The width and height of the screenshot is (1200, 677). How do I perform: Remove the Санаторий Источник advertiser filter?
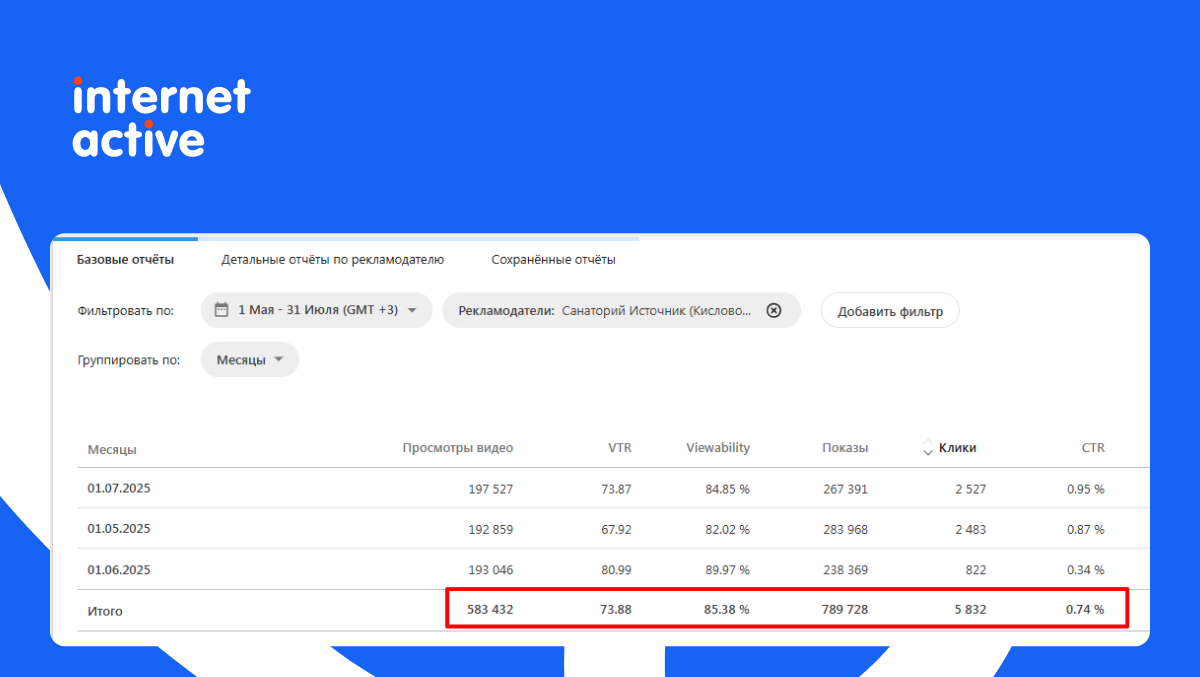point(773,310)
